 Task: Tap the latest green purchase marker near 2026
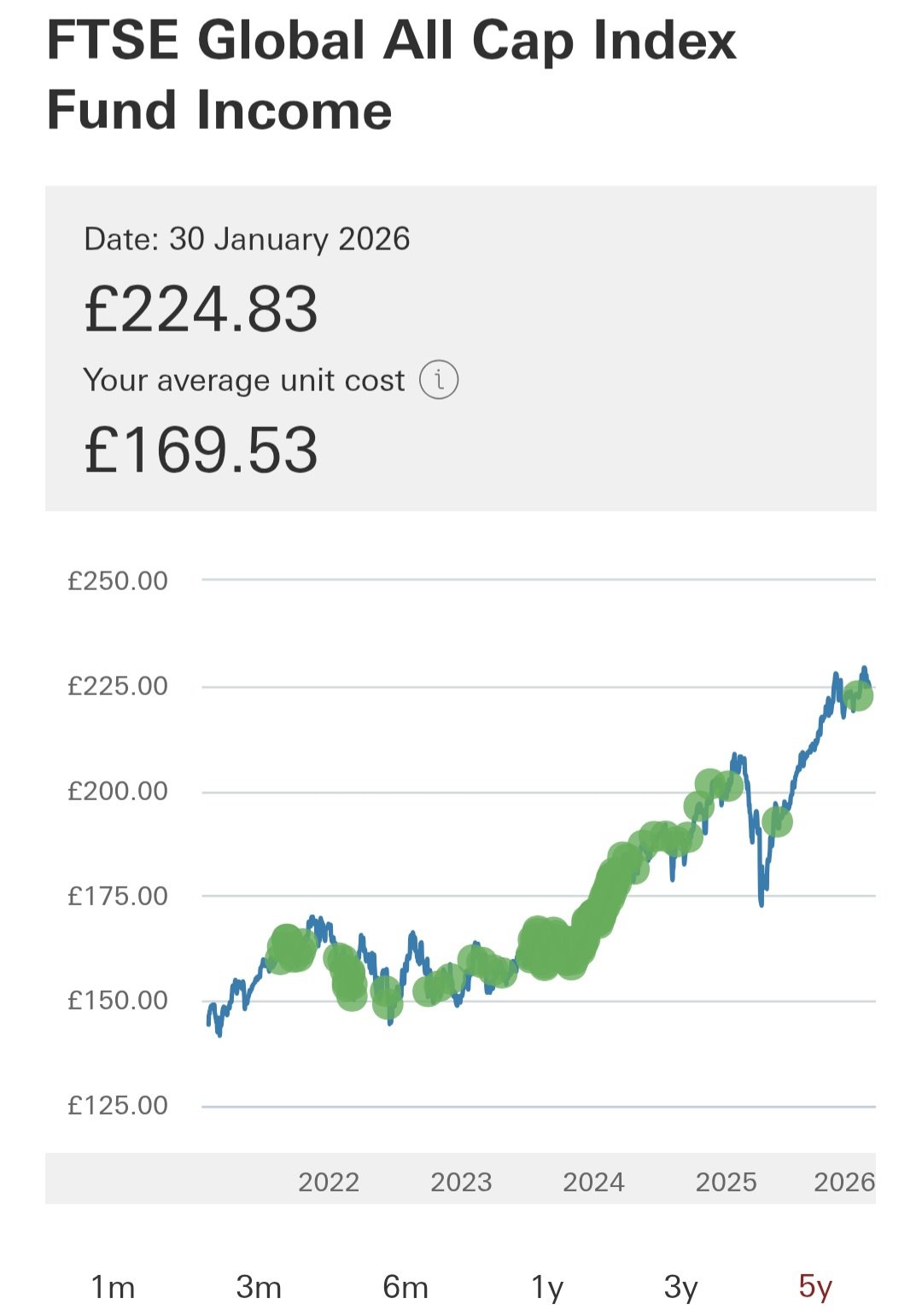click(x=857, y=696)
